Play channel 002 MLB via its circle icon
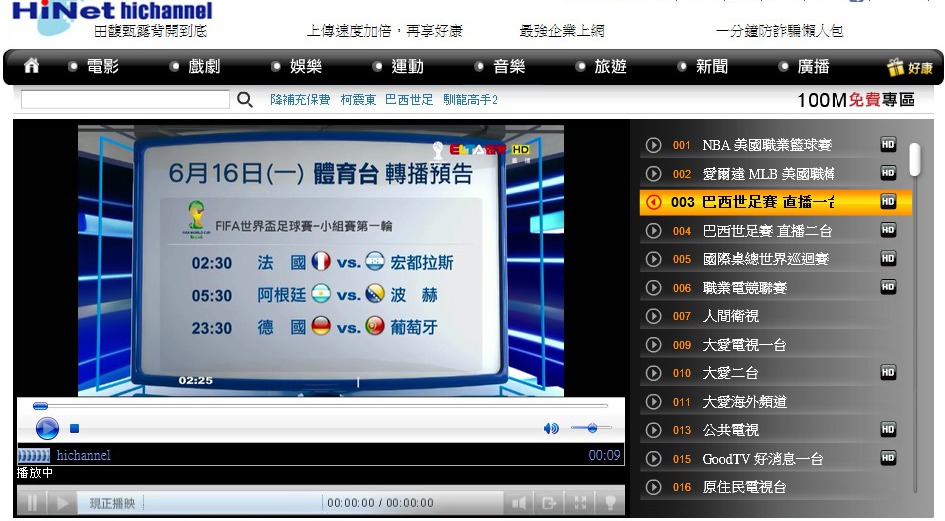Image resolution: width=945 pixels, height=521 pixels. pyautogui.click(x=653, y=174)
